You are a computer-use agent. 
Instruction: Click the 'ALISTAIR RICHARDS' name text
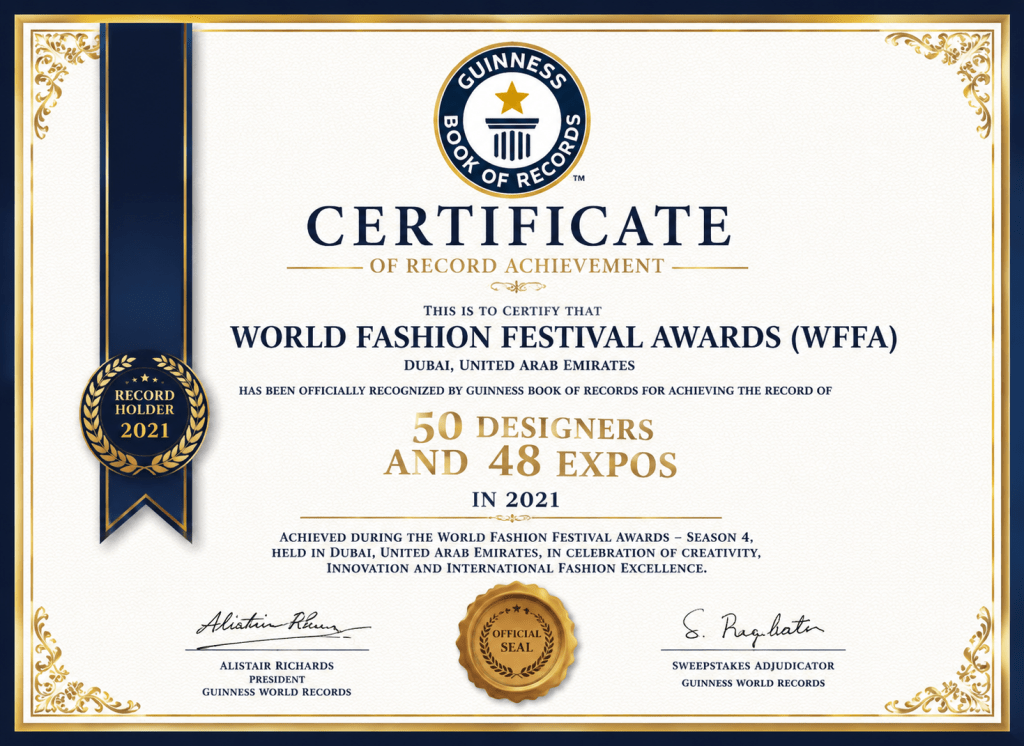click(x=277, y=666)
